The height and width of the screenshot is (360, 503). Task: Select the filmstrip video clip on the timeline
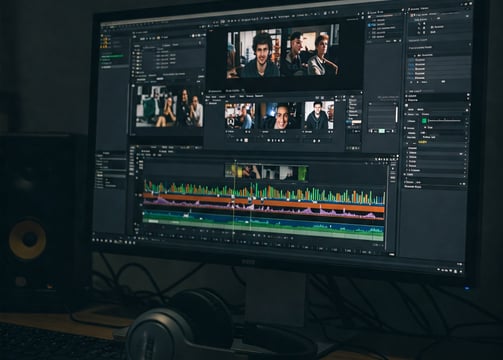tap(266, 172)
